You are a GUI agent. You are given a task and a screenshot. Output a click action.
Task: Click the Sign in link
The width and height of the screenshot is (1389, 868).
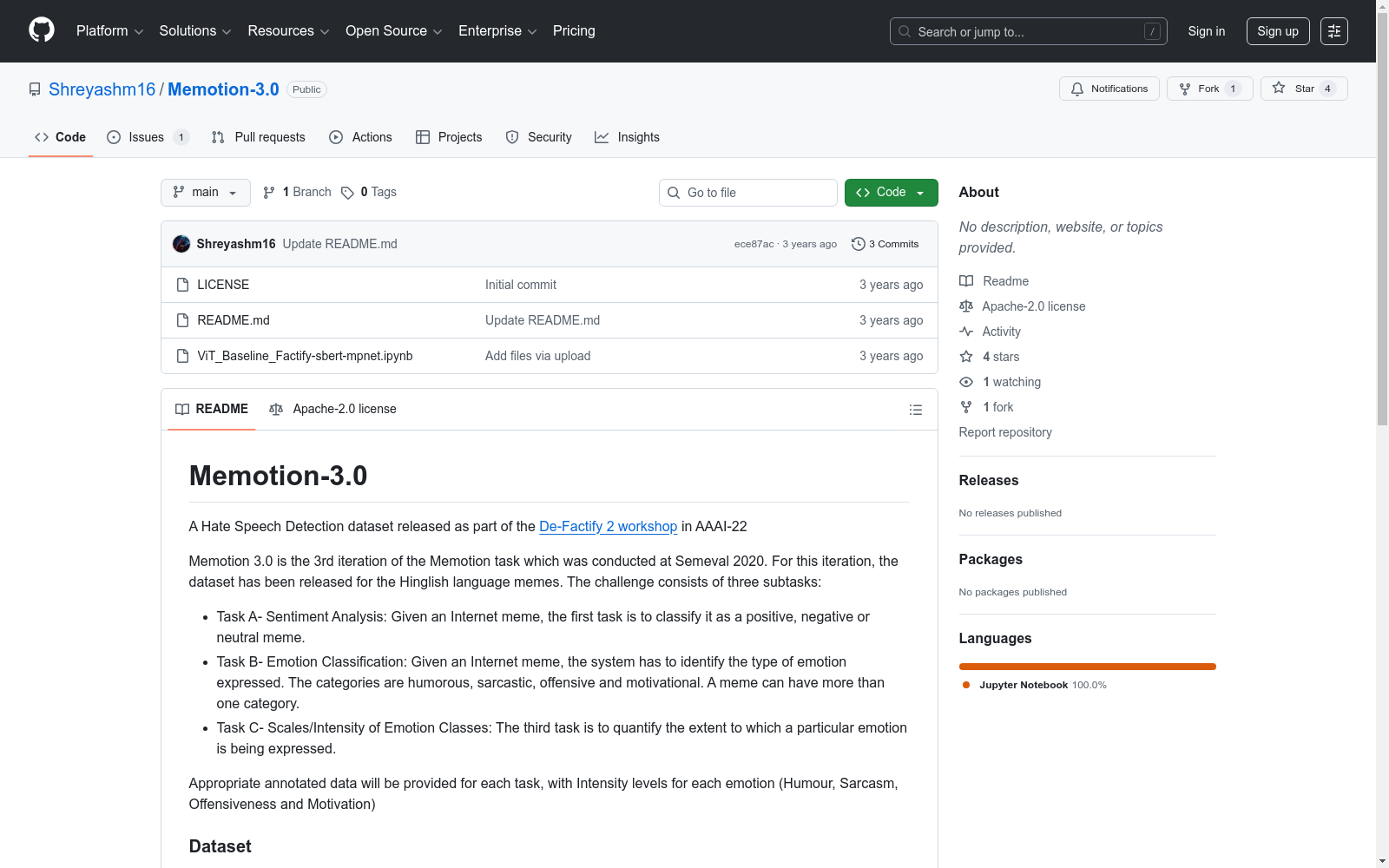pyautogui.click(x=1207, y=31)
